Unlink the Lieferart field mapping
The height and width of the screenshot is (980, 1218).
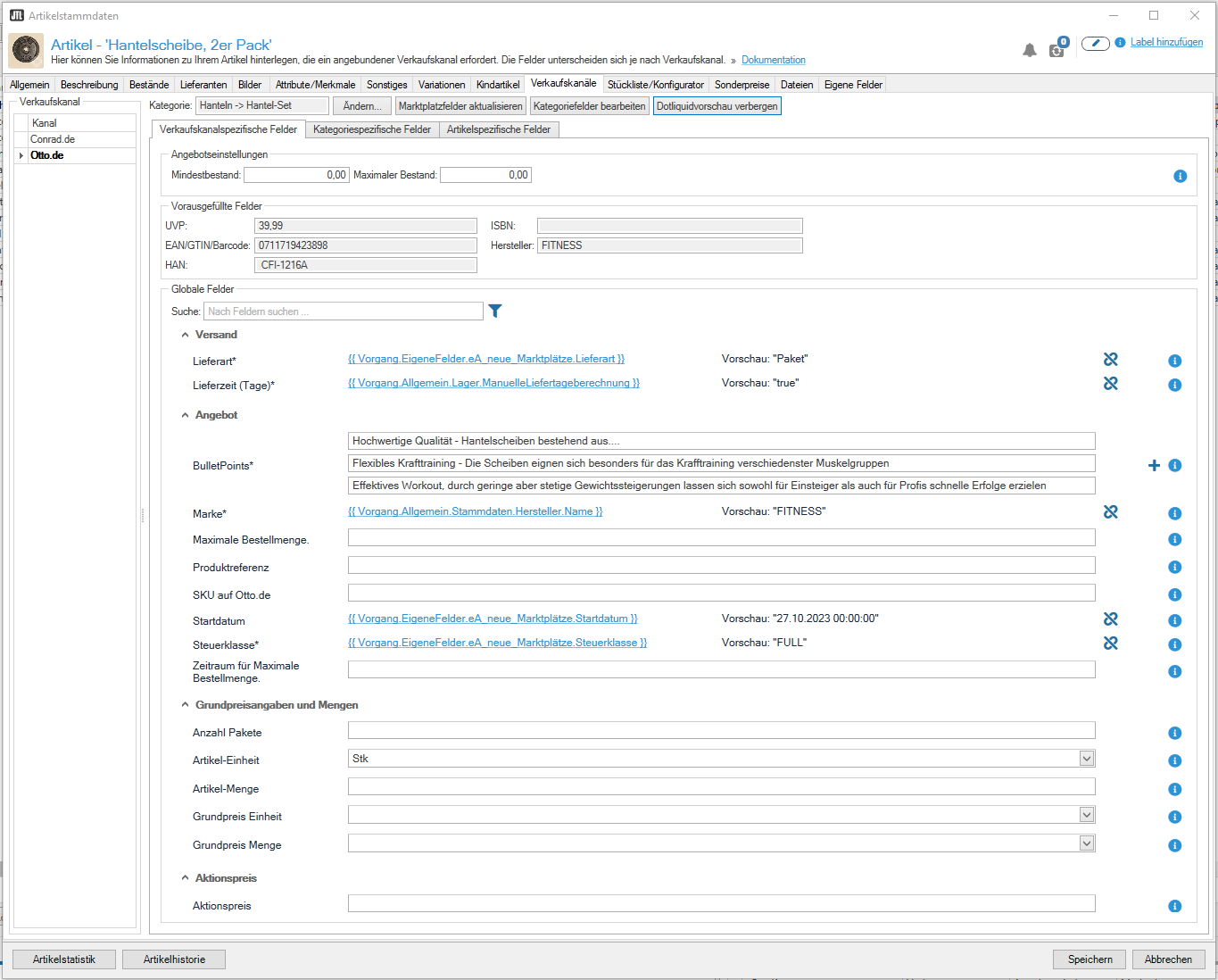click(1110, 360)
